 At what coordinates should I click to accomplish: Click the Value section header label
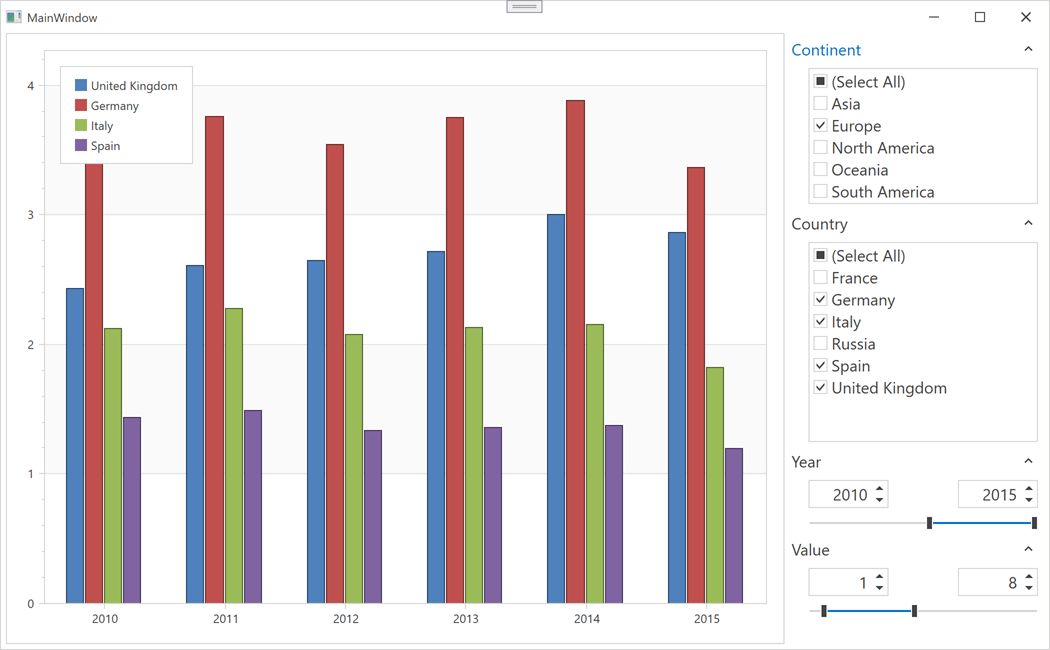pyautogui.click(x=810, y=550)
